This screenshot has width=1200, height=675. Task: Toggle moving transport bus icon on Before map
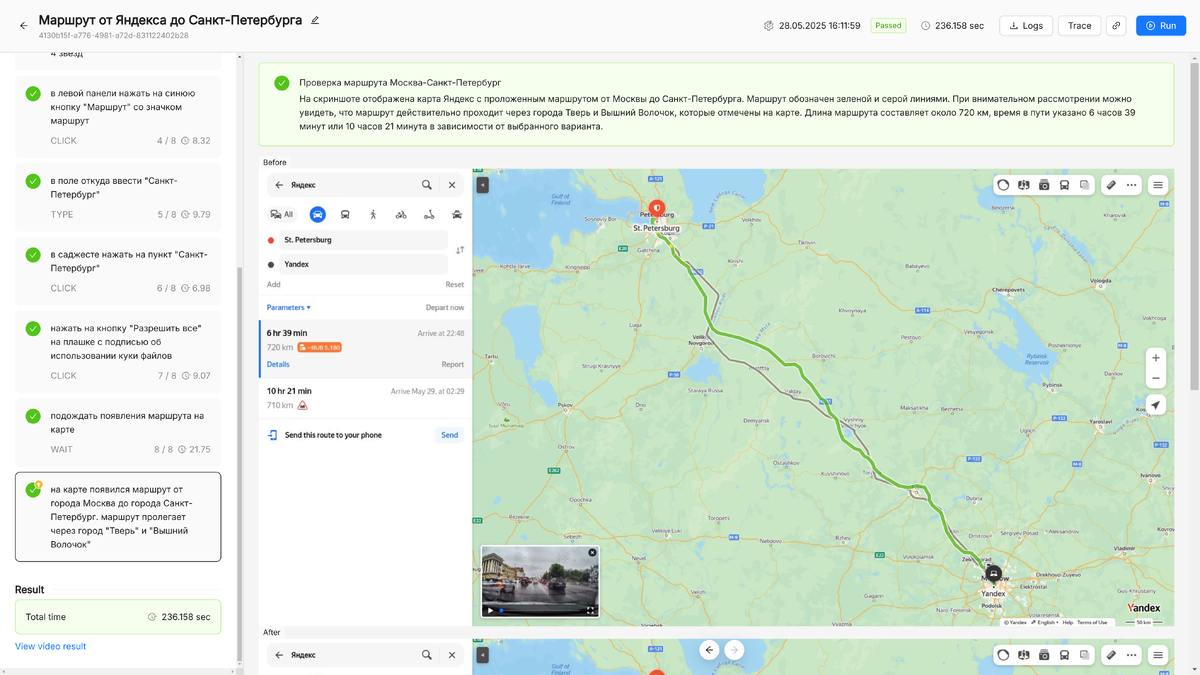click(1064, 185)
